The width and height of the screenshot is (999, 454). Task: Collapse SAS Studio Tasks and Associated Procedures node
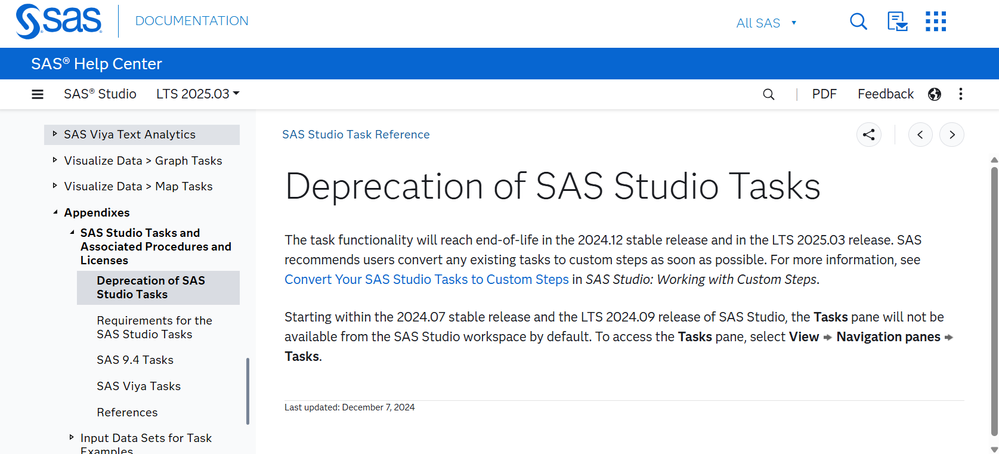tap(71, 233)
